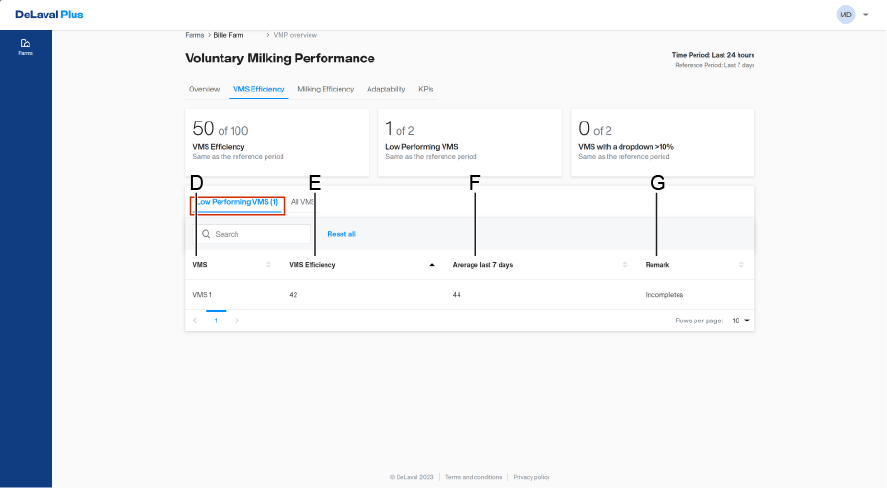
Task: Go to previous page with left chevron
Action: pyautogui.click(x=195, y=321)
